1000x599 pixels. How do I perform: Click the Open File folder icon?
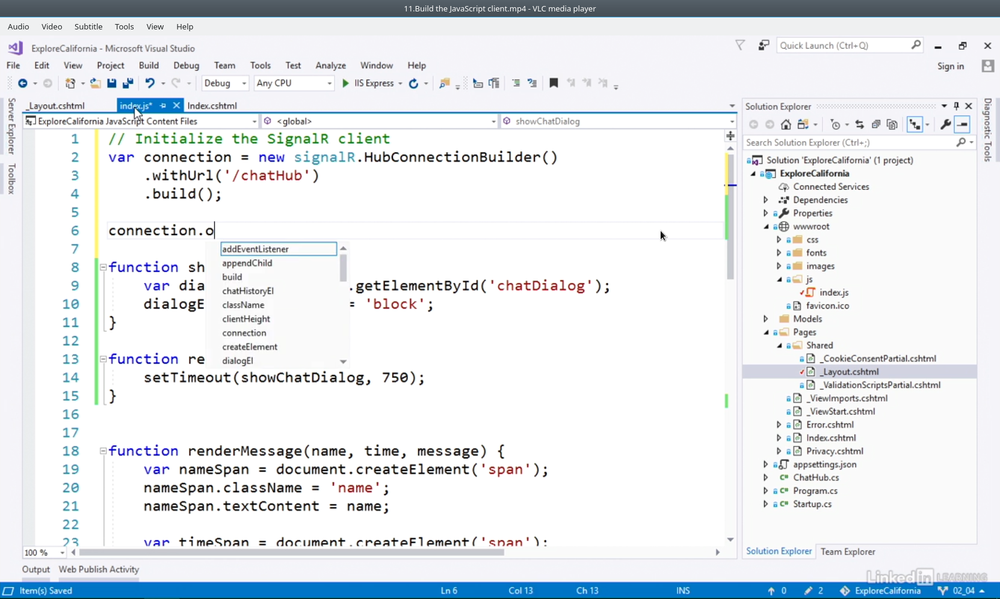click(x=95, y=84)
